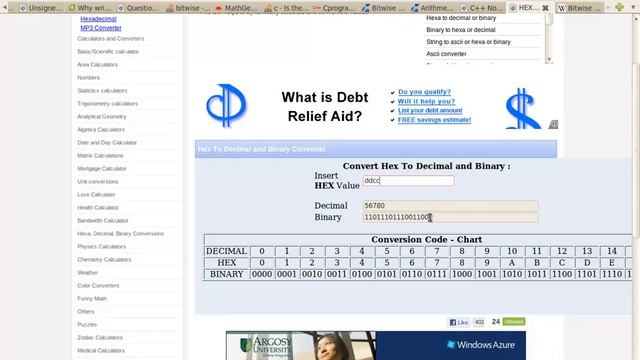The height and width of the screenshot is (360, 640).
Task: Switch to the MathGe... tab
Action: (x=236, y=8)
